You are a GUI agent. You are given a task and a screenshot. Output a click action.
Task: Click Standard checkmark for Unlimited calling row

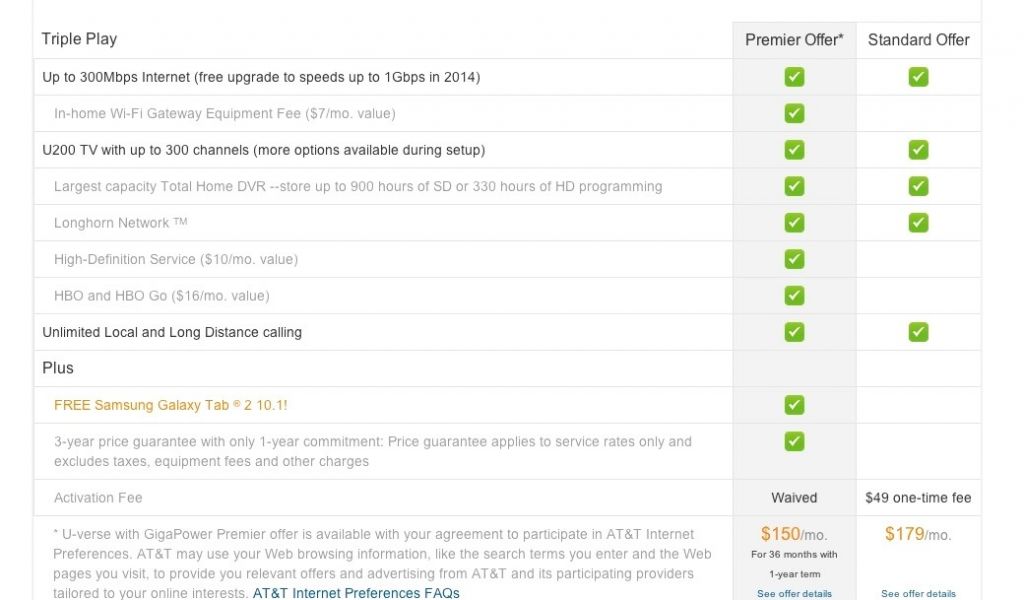tap(918, 332)
